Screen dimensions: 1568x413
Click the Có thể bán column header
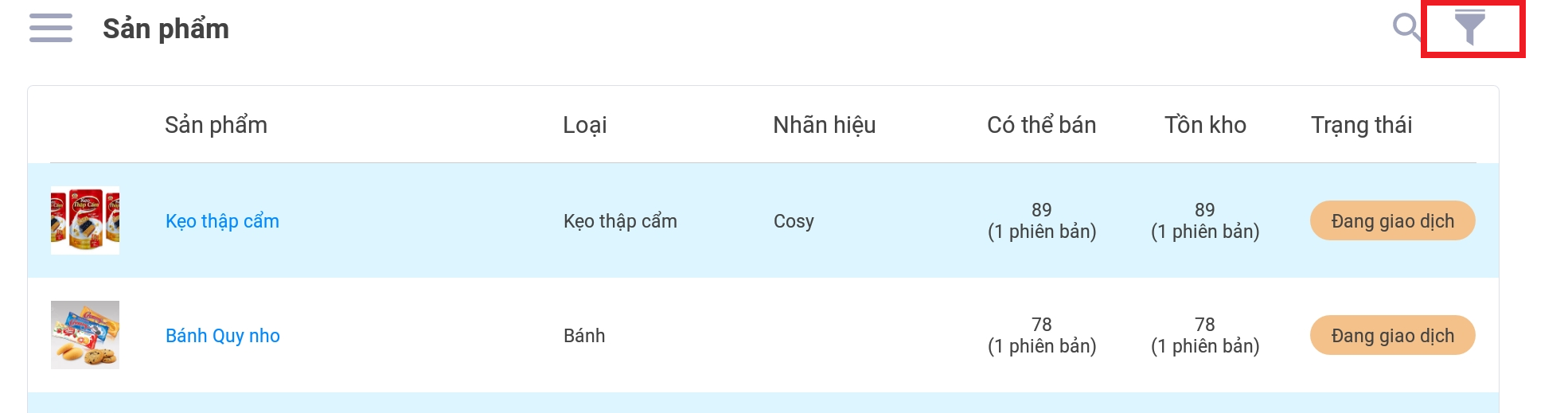click(x=1041, y=125)
